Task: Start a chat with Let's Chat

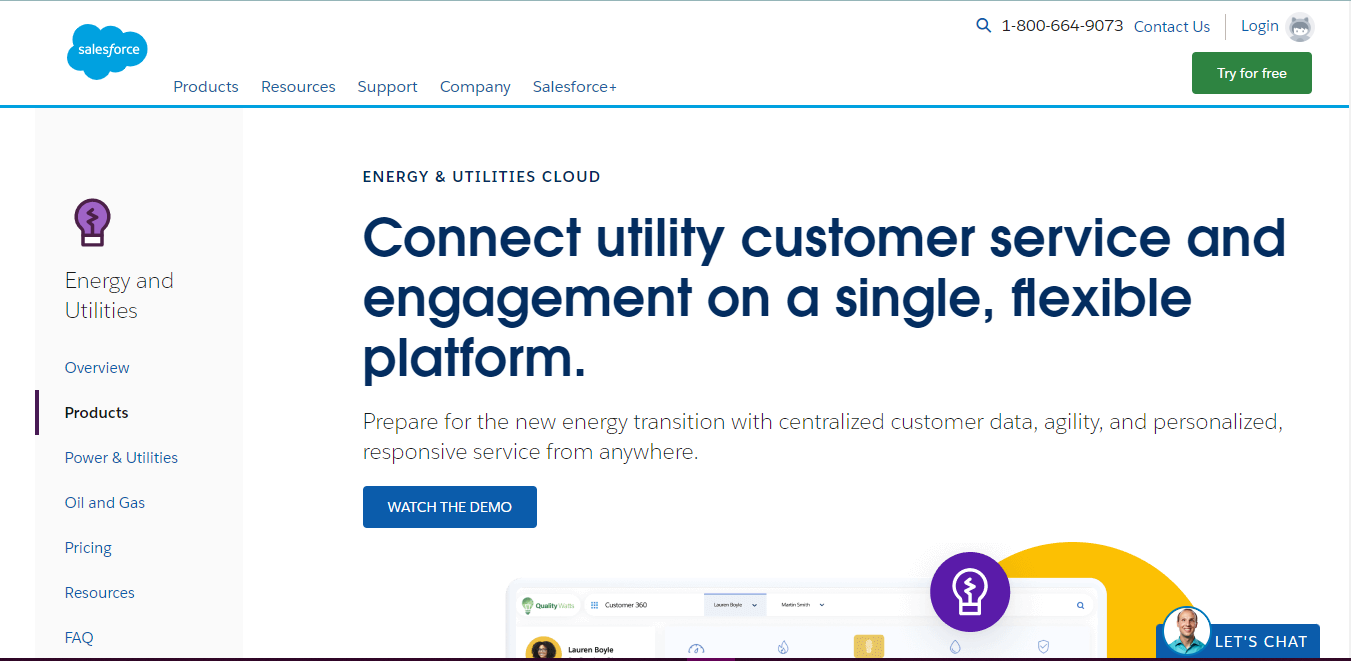Action: pos(1260,642)
